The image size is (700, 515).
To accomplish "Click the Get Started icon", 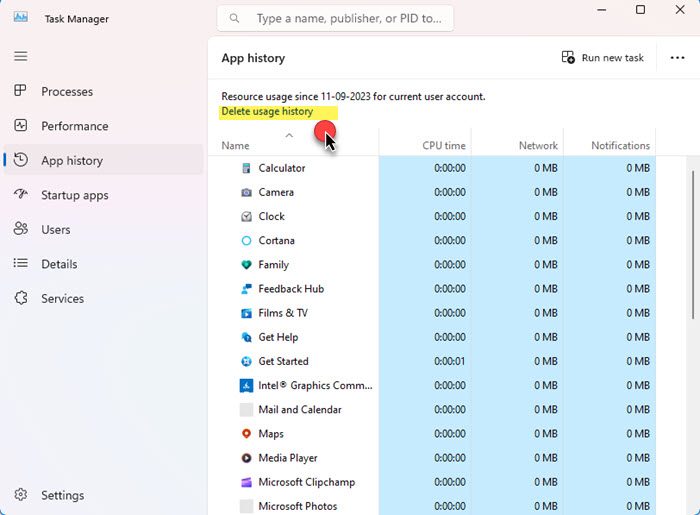I will pos(246,361).
